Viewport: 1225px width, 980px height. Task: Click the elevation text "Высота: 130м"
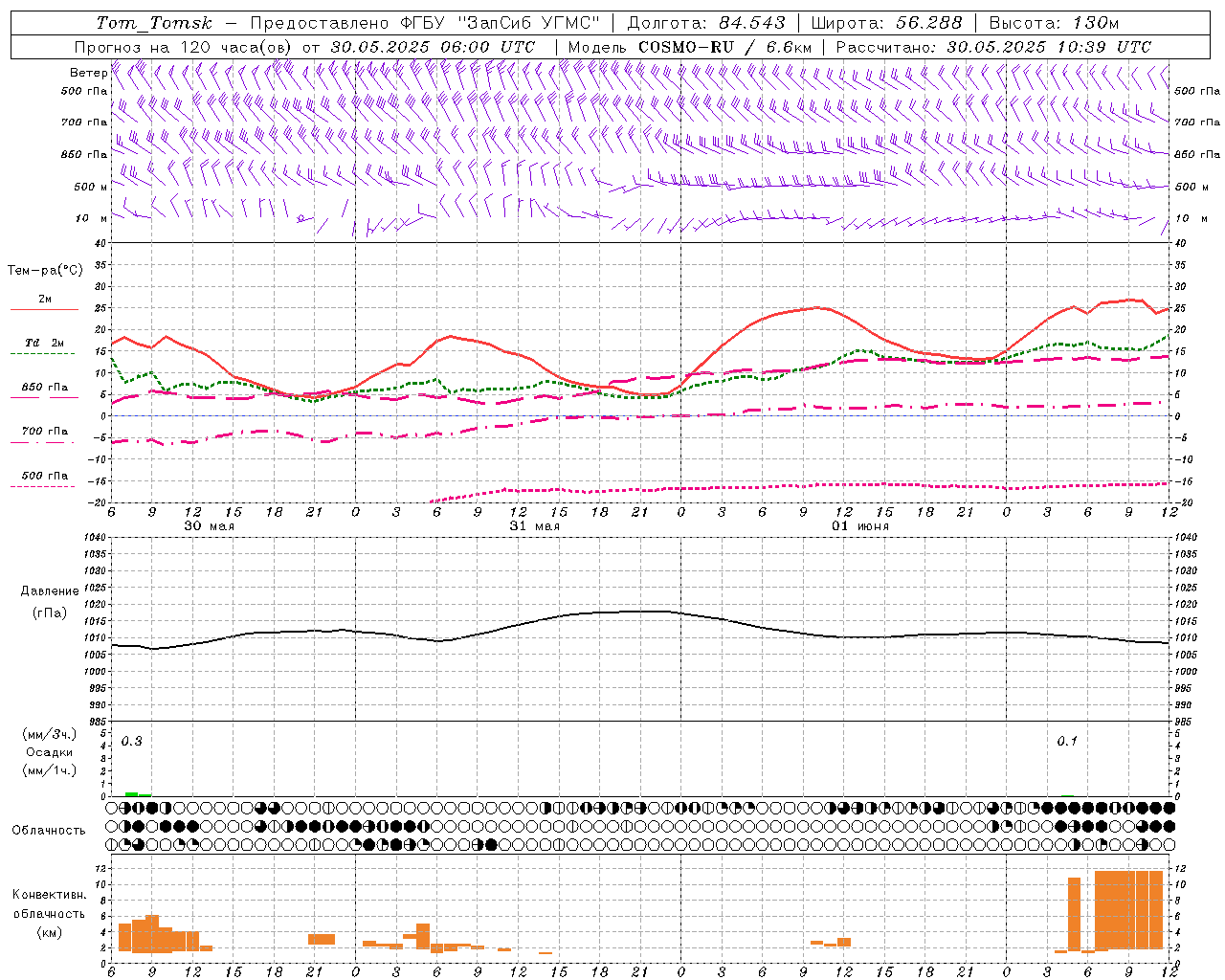tap(1054, 23)
